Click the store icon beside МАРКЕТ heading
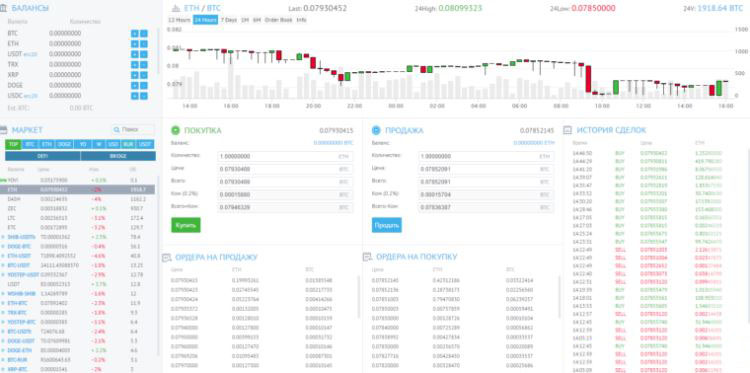 [x=3, y=130]
